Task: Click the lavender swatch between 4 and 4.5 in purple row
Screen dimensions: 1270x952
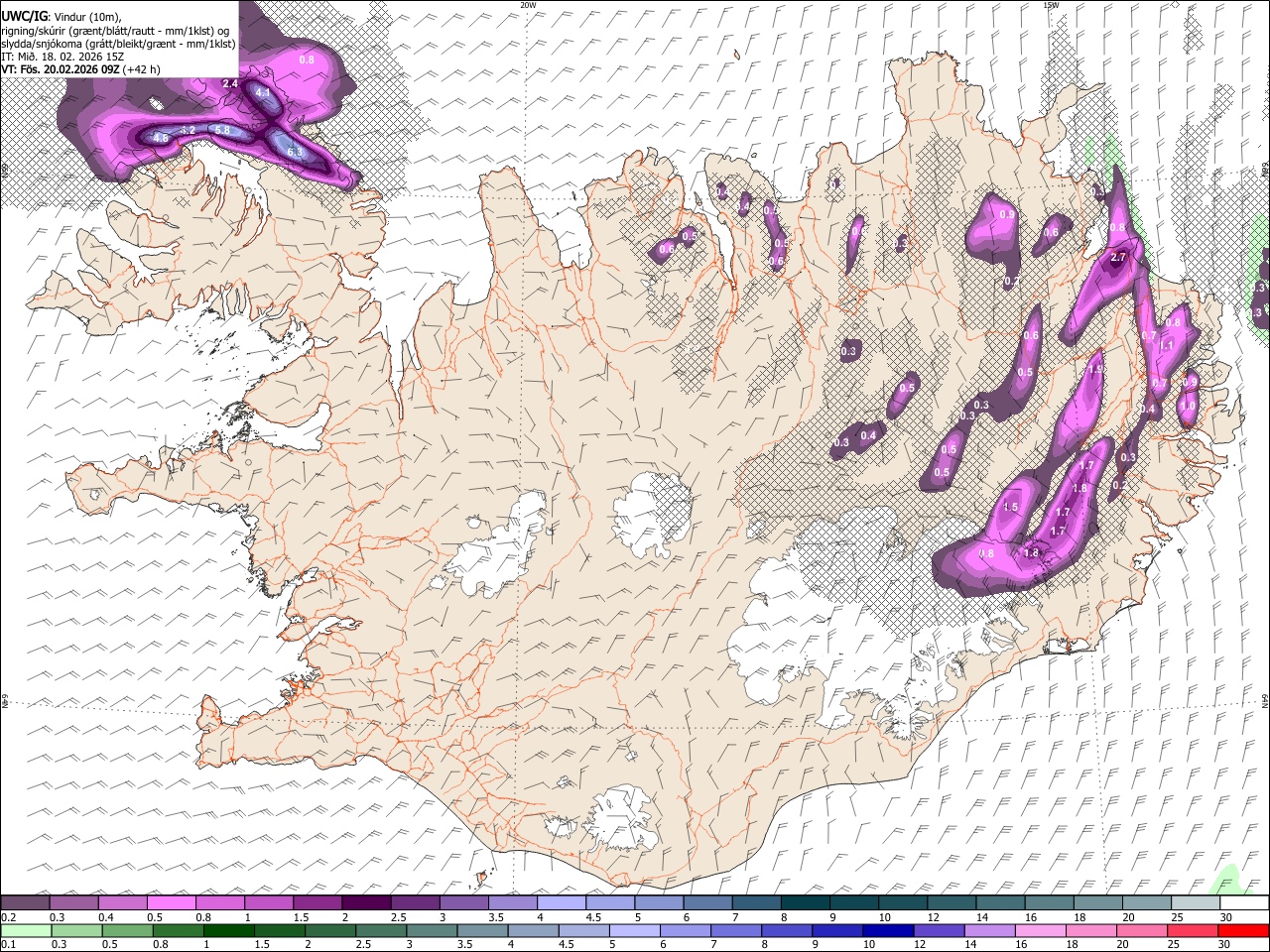Action: (x=561, y=902)
